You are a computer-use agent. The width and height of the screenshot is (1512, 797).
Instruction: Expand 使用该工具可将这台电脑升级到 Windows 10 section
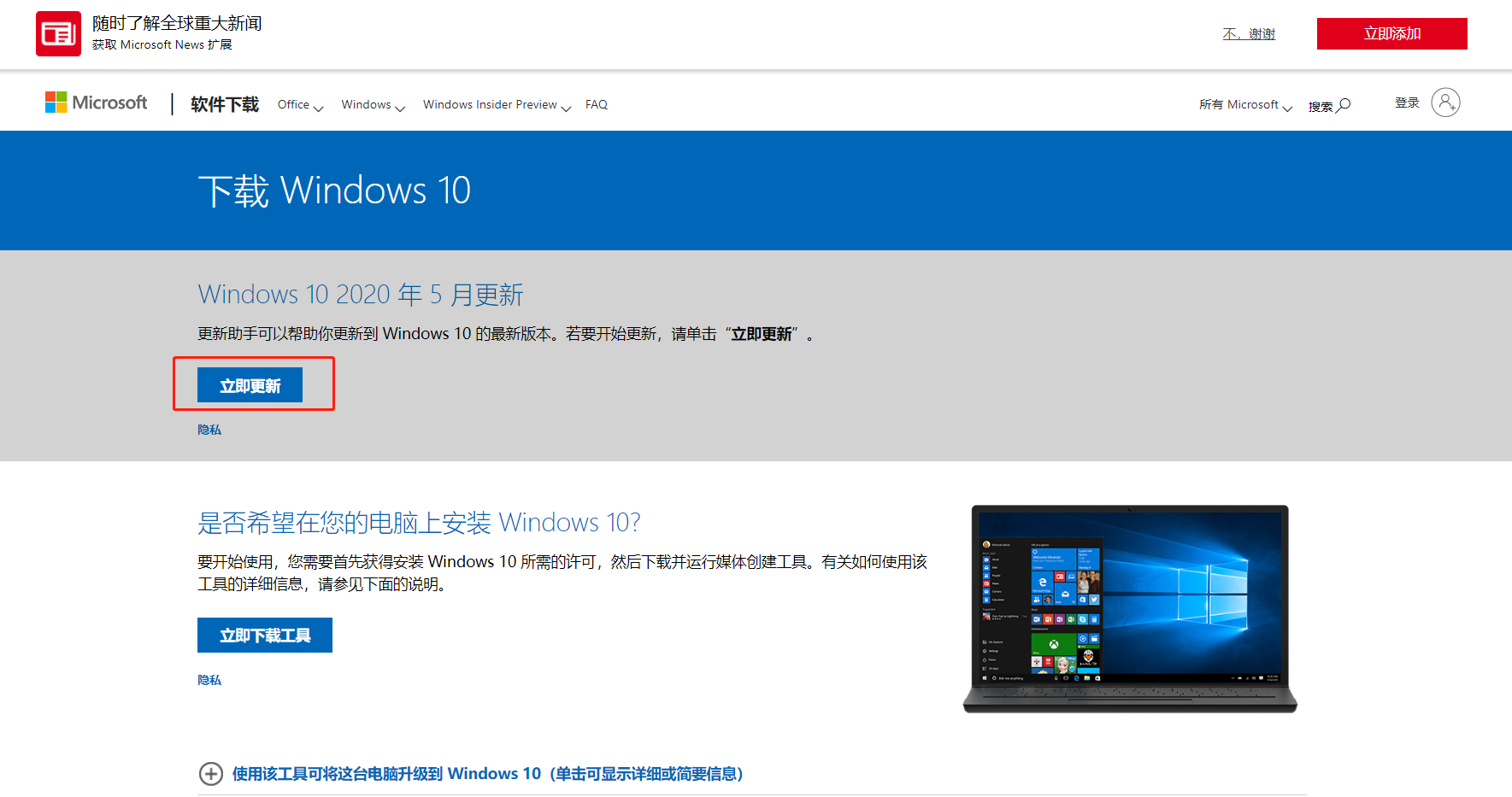tap(487, 774)
